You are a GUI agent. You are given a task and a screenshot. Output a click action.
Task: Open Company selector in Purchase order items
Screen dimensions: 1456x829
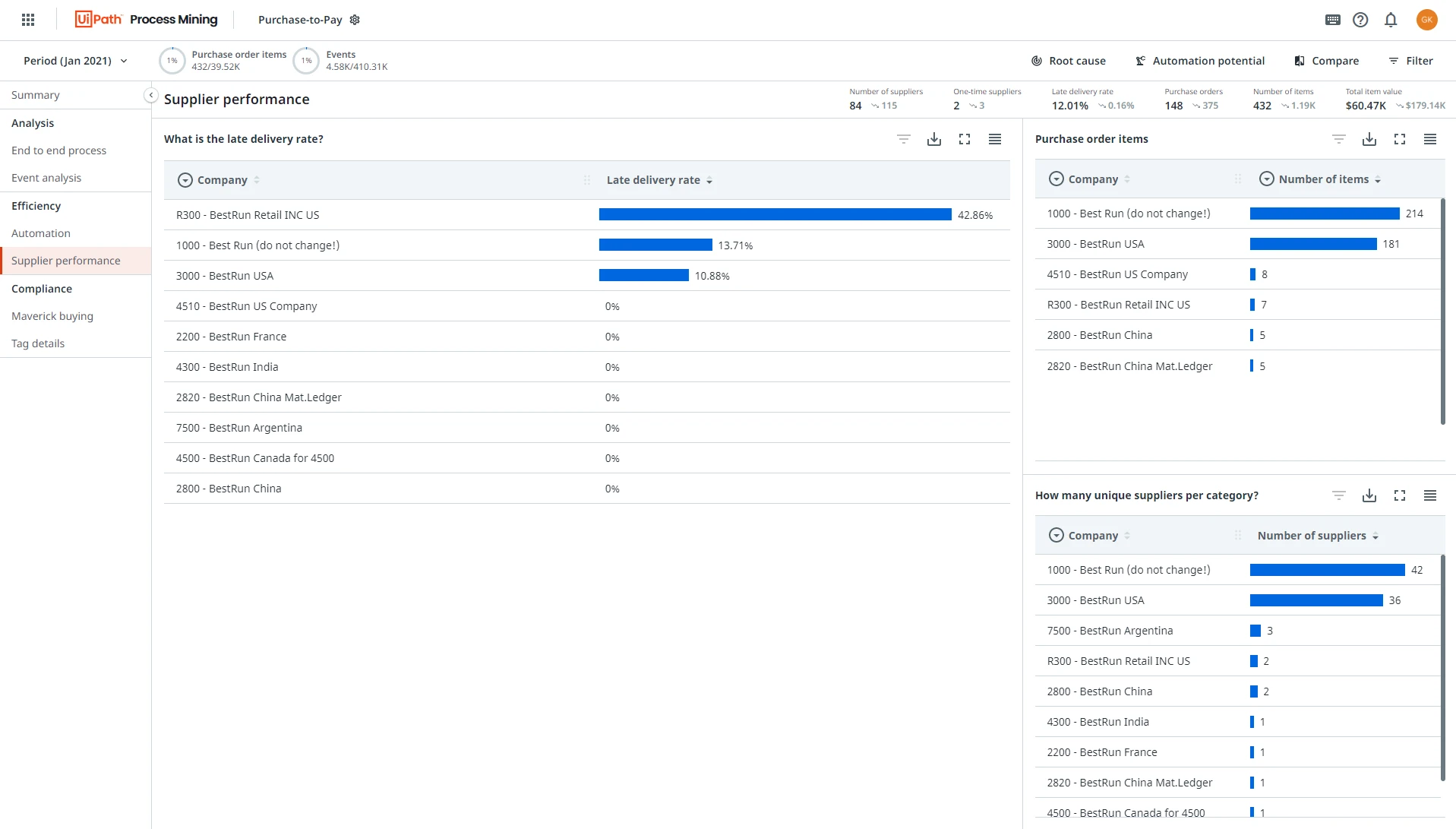1056,179
